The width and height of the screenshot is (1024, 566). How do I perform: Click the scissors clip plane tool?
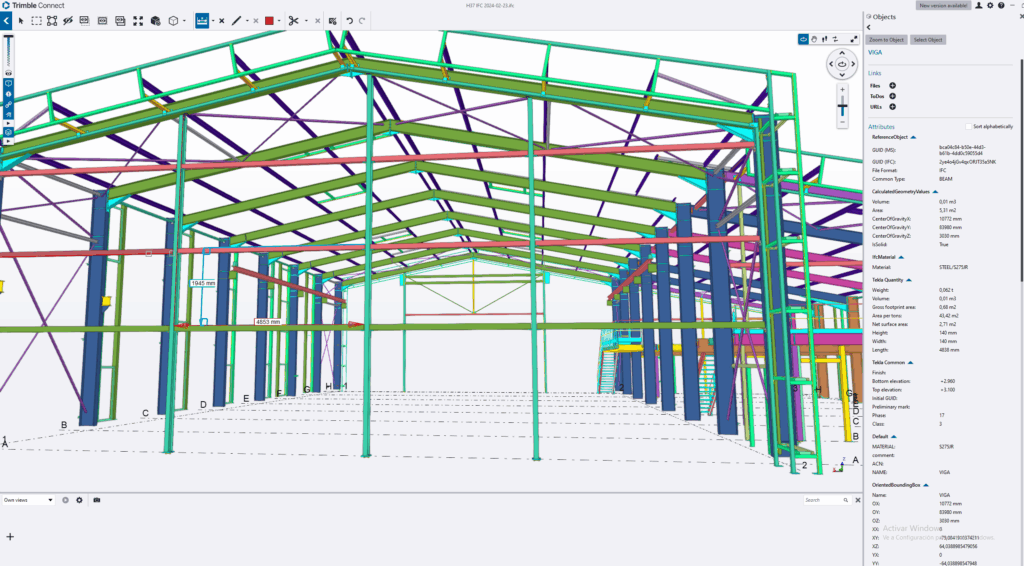(294, 20)
